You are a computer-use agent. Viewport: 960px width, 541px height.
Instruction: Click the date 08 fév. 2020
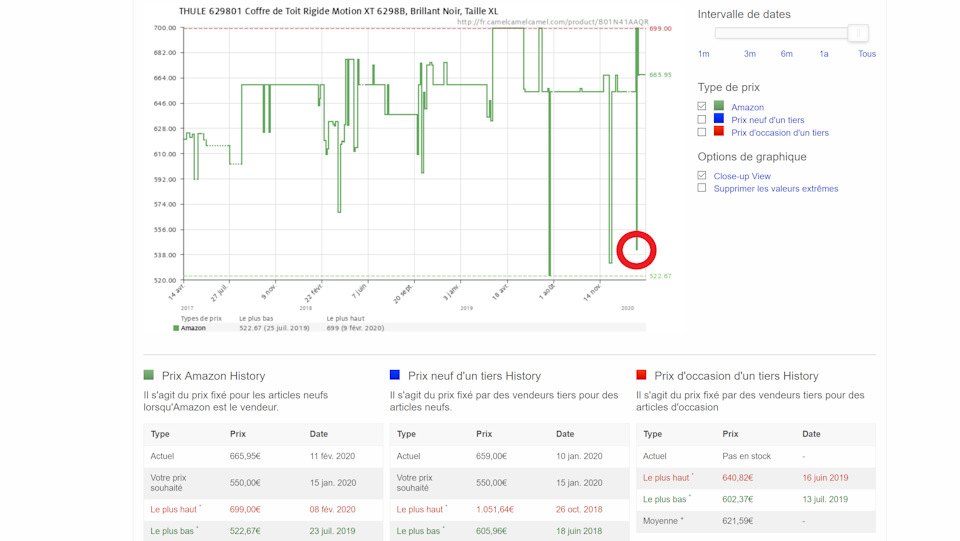[x=332, y=509]
